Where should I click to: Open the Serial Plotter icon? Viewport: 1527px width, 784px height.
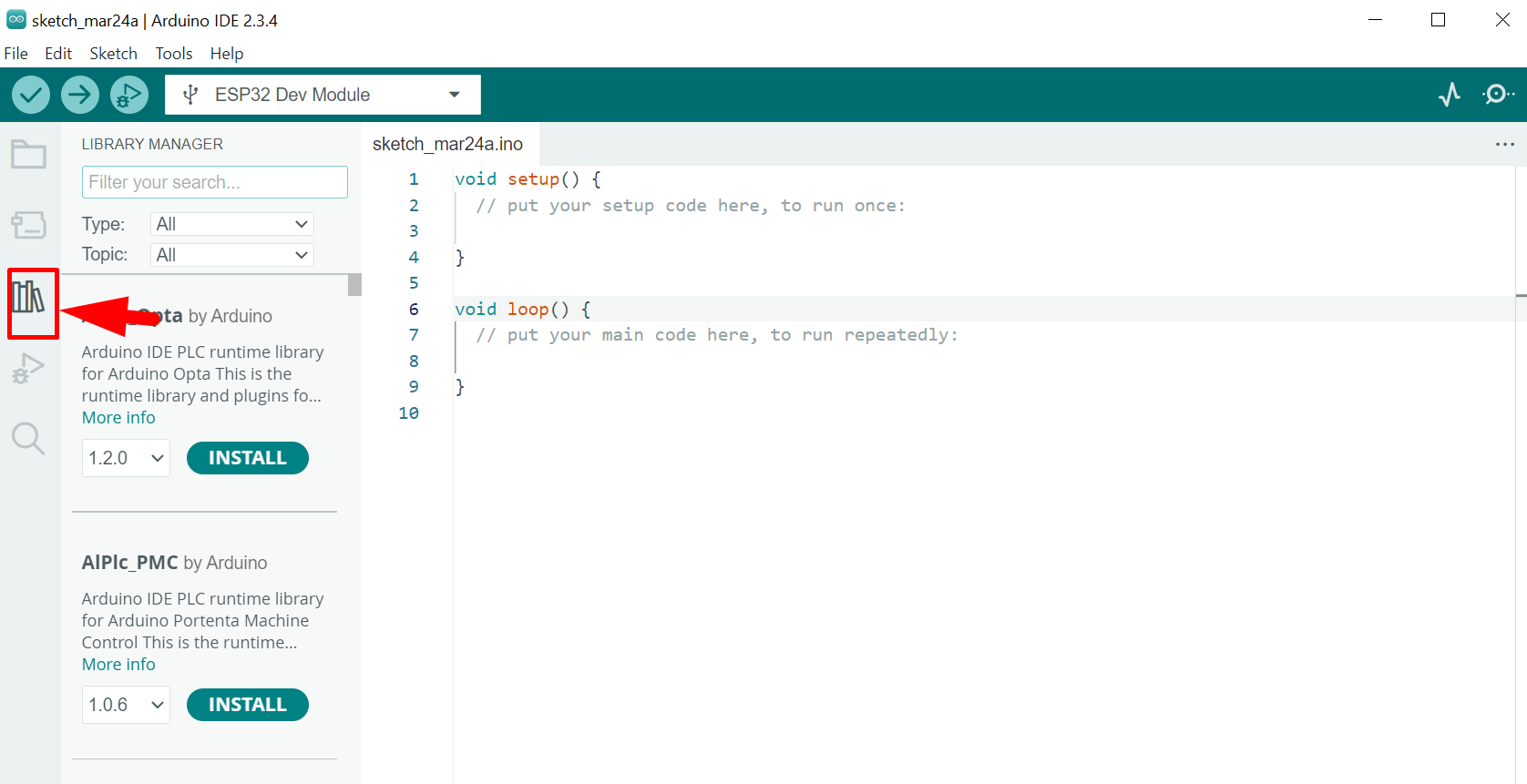tap(1450, 95)
